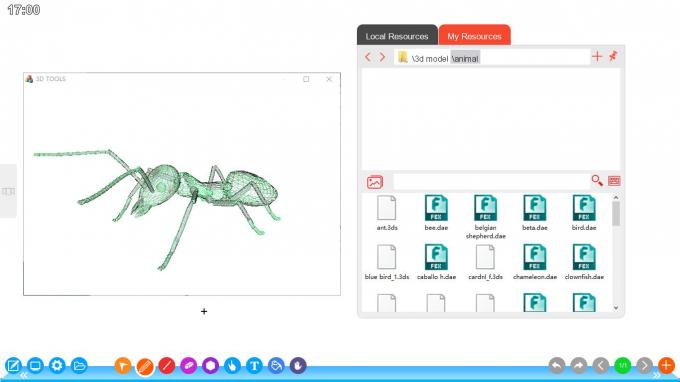Viewport: 680px width, 382px height.
Task: Open settings gear in bottom toolbar
Action: (x=57, y=366)
